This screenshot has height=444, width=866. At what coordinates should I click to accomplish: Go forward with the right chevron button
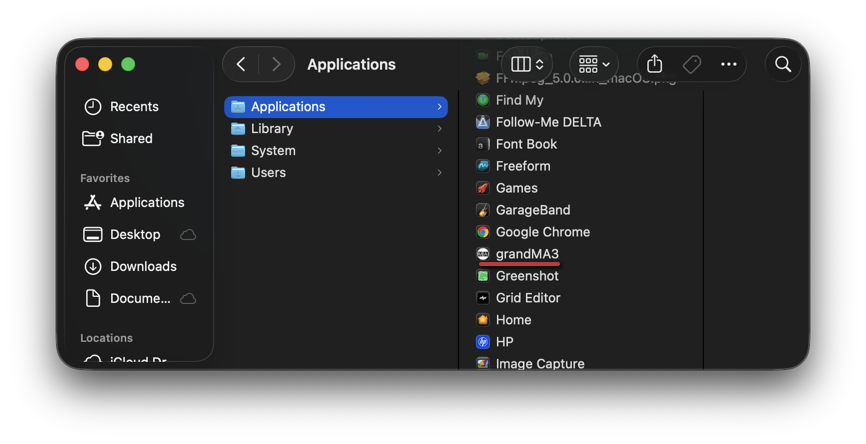point(276,65)
